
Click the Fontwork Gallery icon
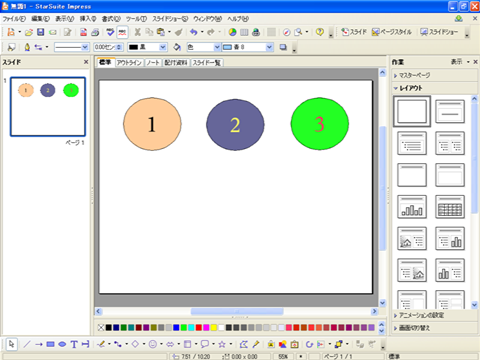271,344
